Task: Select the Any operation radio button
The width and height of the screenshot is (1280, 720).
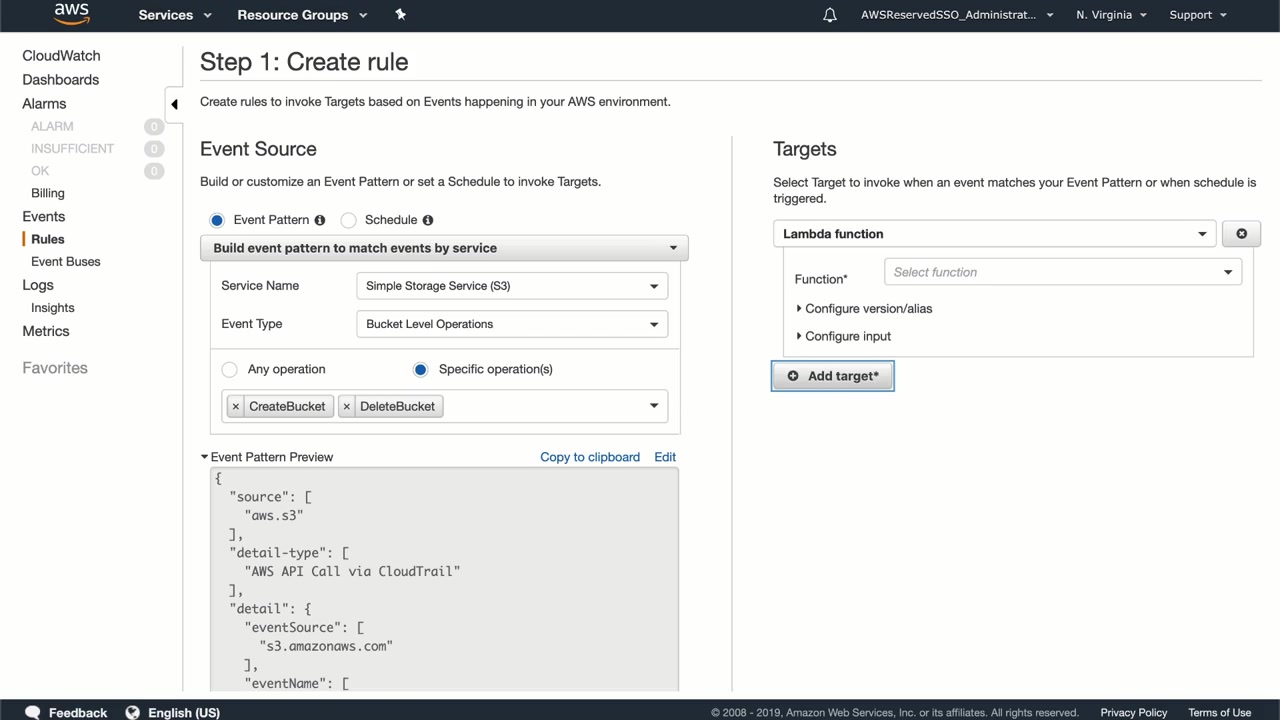Action: (230, 369)
